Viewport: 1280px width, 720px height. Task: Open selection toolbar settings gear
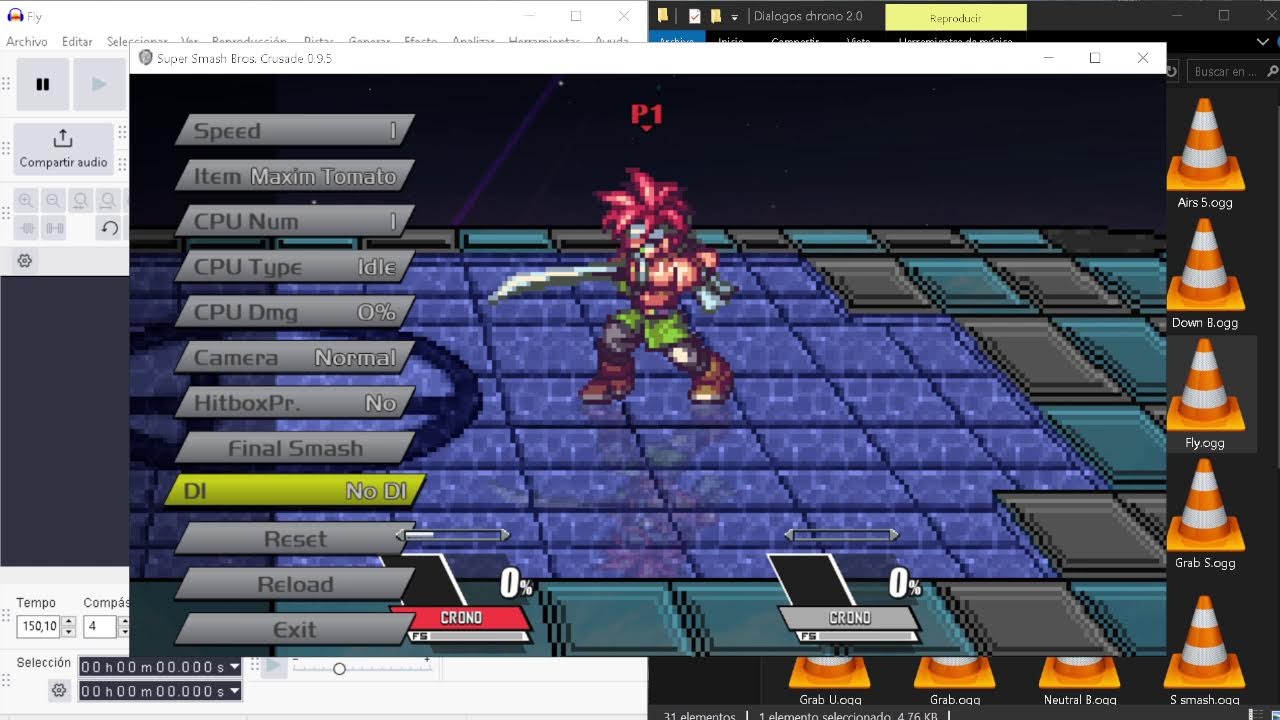[x=59, y=690]
